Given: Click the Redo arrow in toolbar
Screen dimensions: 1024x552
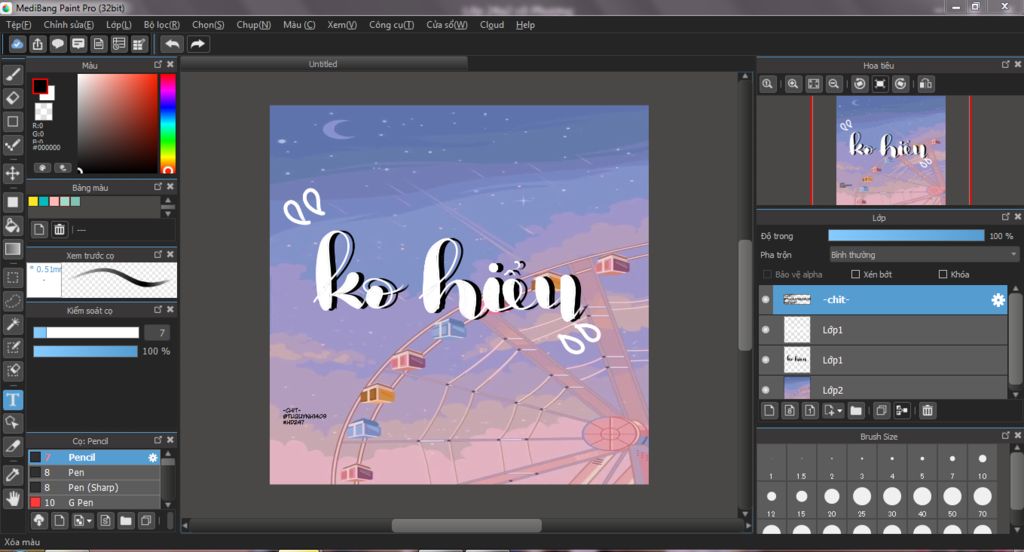Looking at the screenshot, I should 197,44.
